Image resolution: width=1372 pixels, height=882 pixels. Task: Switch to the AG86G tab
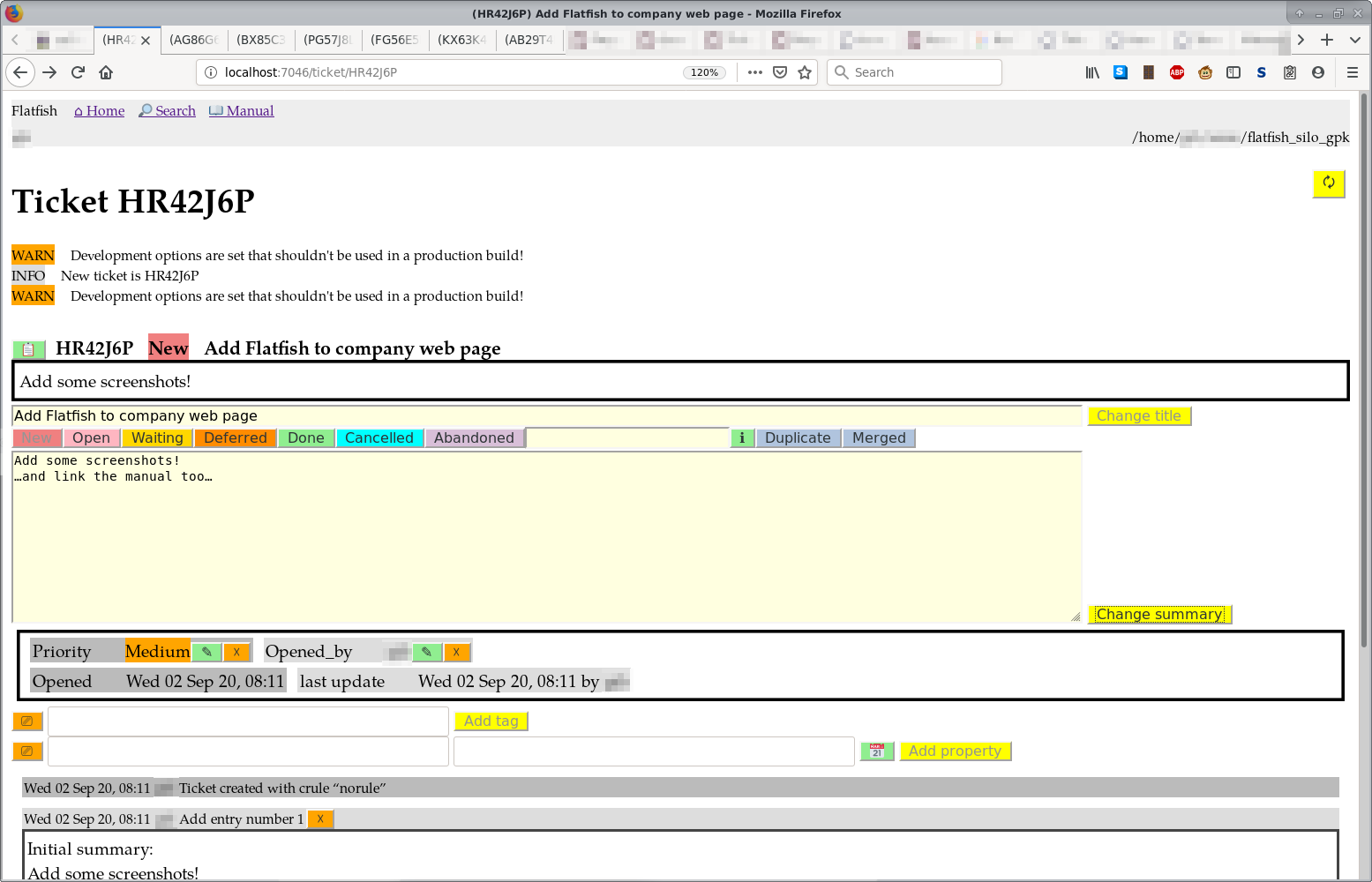193,40
